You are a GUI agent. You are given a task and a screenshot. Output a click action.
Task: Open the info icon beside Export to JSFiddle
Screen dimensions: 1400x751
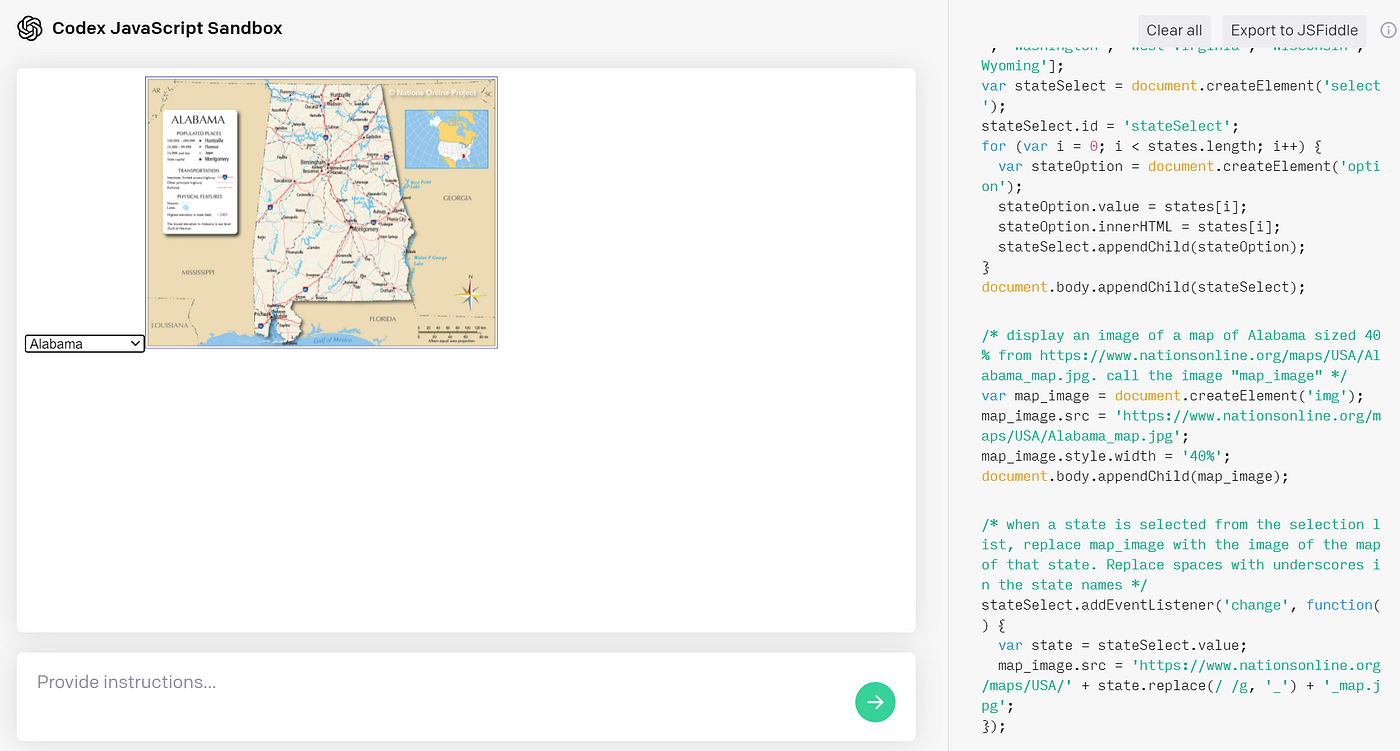point(1388,30)
